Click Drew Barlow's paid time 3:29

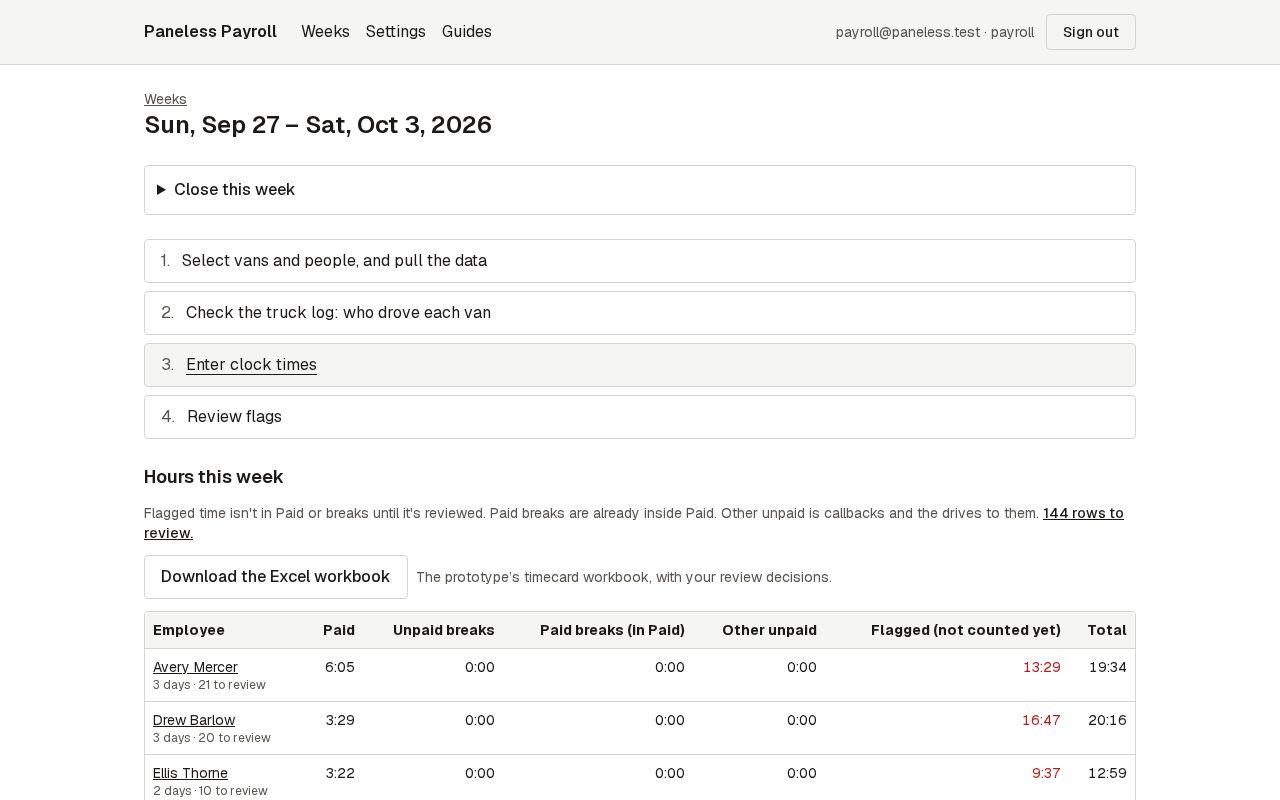click(x=340, y=720)
